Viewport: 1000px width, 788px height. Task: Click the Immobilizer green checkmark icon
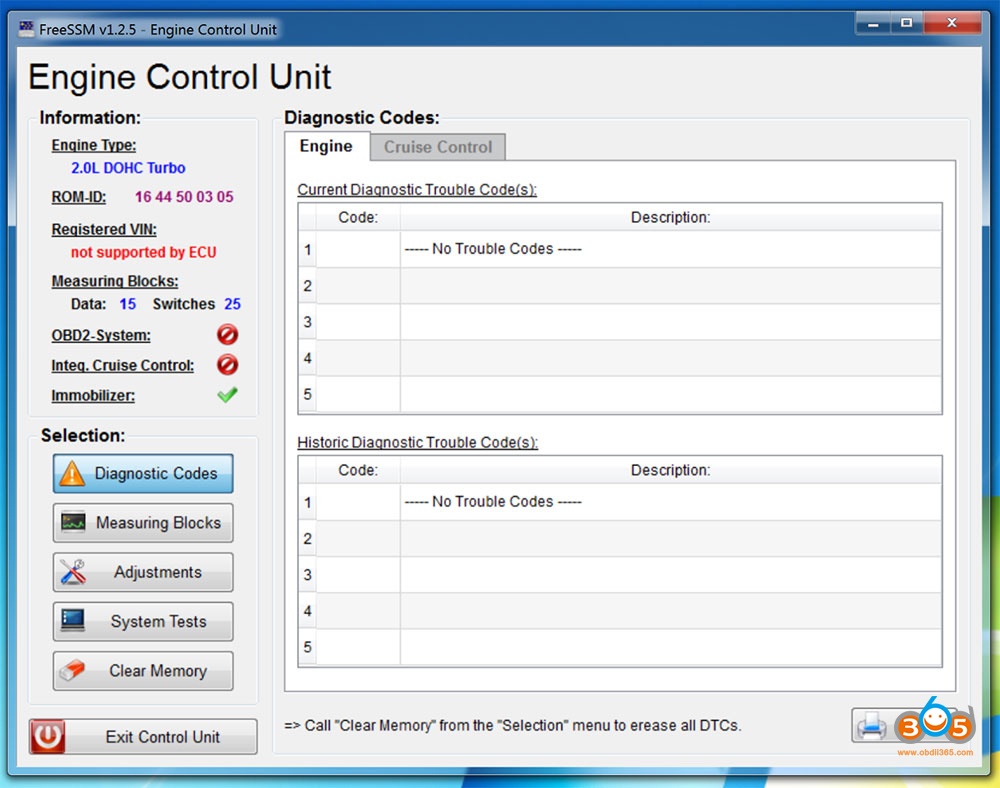[x=227, y=395]
